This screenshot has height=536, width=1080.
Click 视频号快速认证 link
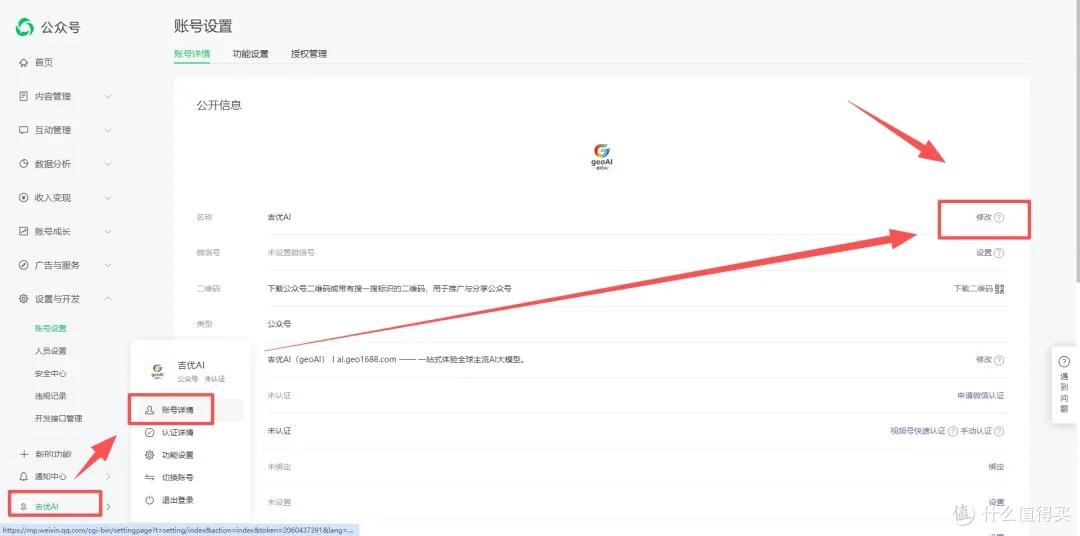click(918, 431)
